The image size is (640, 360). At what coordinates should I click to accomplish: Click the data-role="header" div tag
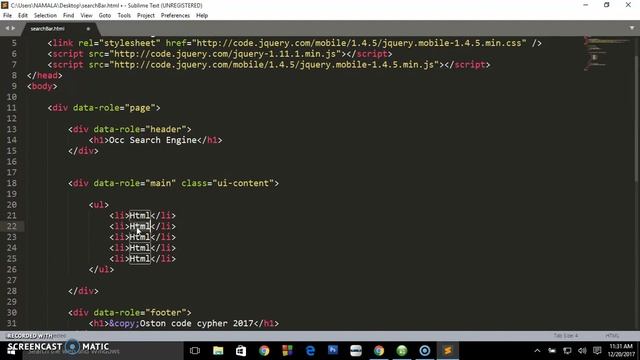130,129
